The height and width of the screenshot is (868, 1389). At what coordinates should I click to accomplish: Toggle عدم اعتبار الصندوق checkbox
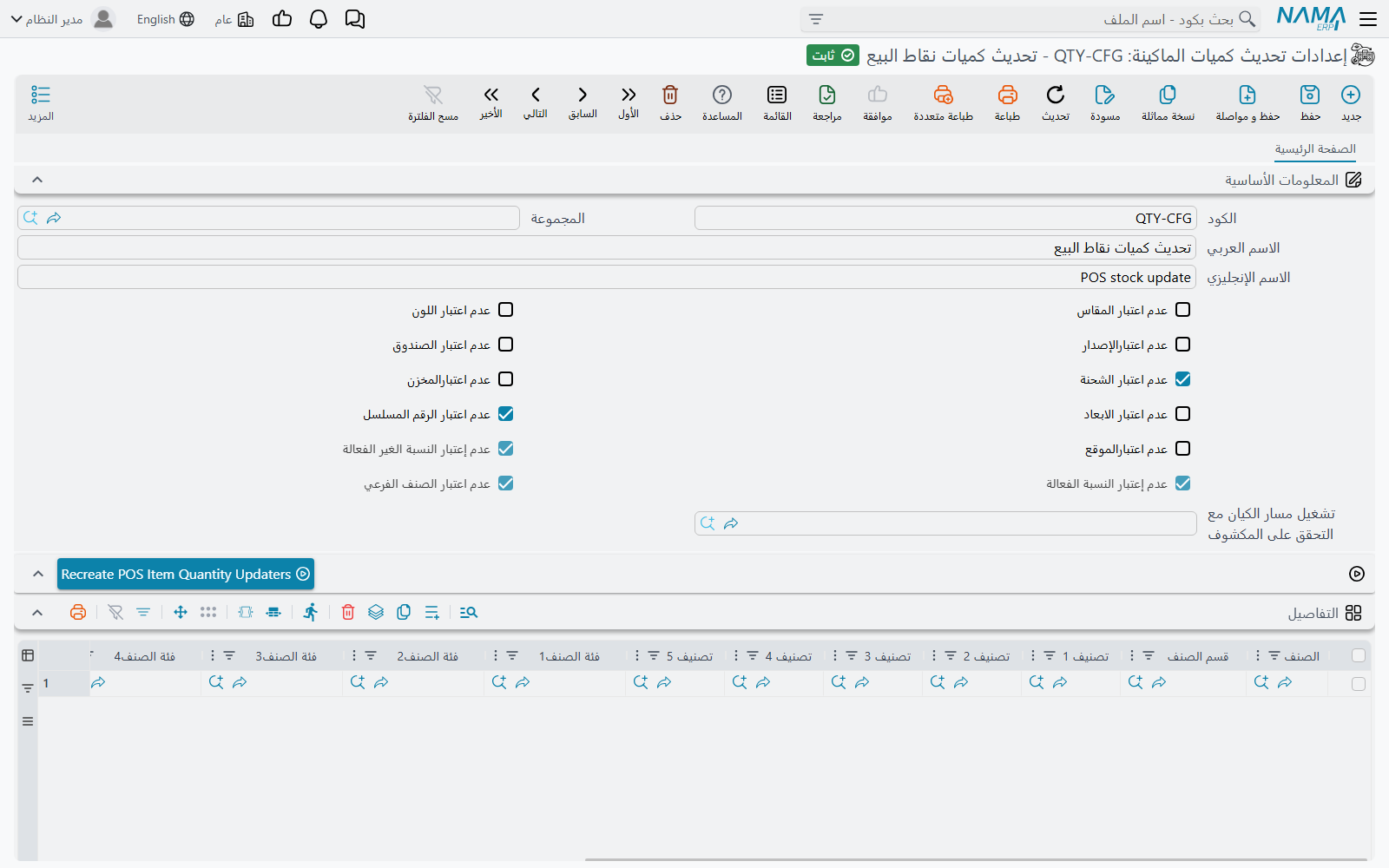point(506,345)
